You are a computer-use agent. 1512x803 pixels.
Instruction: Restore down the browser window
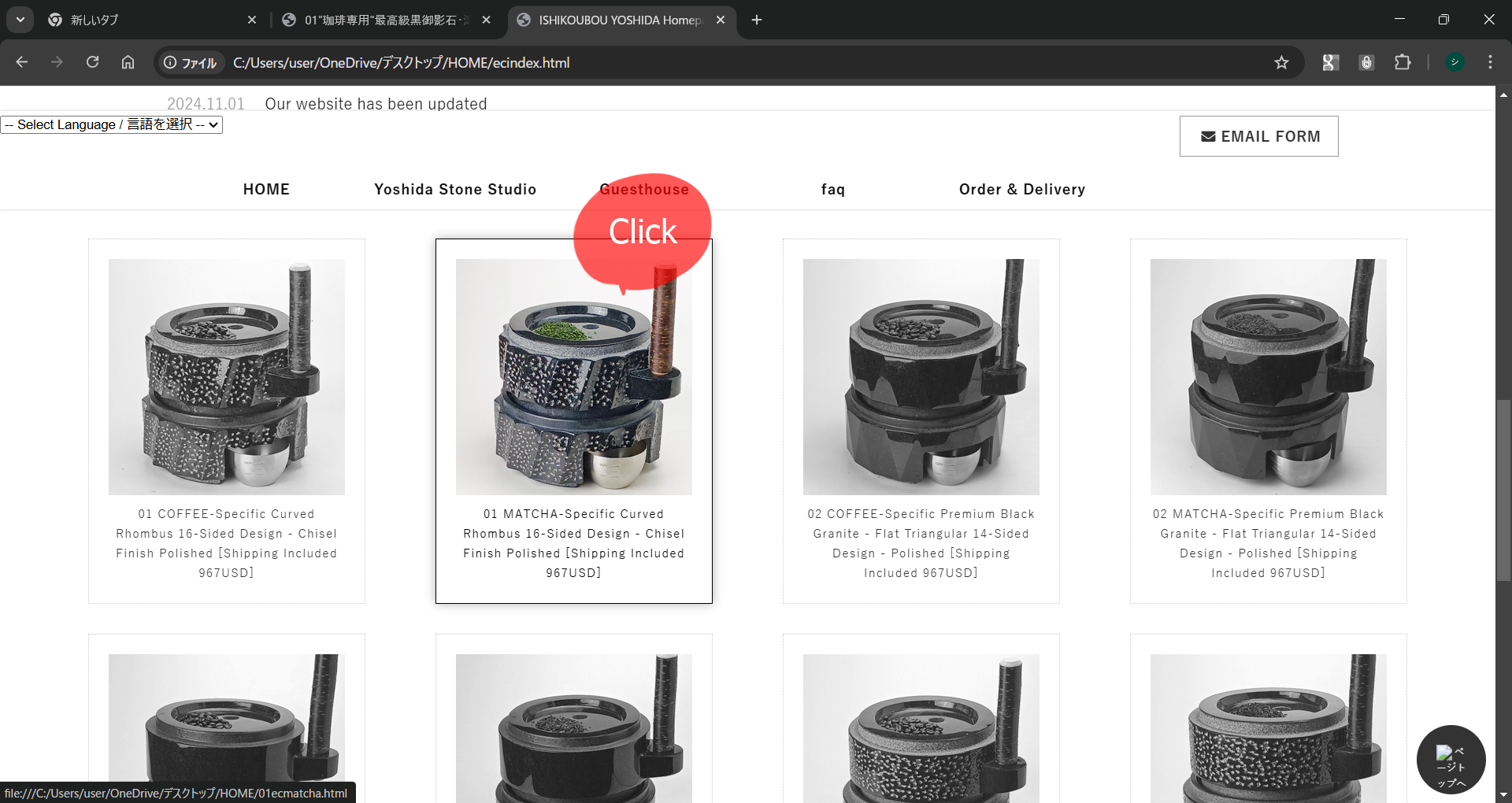click(1443, 20)
